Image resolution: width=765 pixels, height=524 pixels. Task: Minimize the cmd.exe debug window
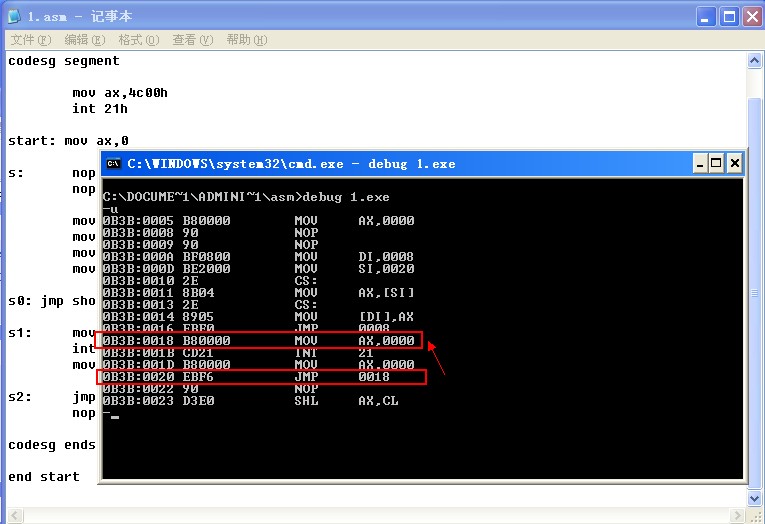(699, 163)
